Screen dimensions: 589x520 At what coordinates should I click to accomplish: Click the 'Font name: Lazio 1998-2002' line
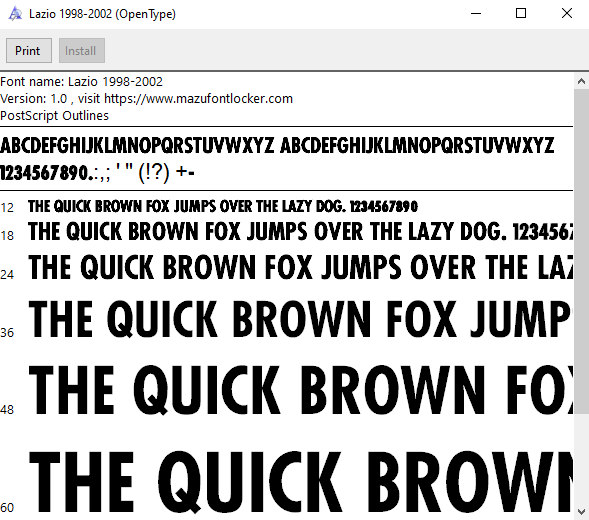tap(82, 82)
